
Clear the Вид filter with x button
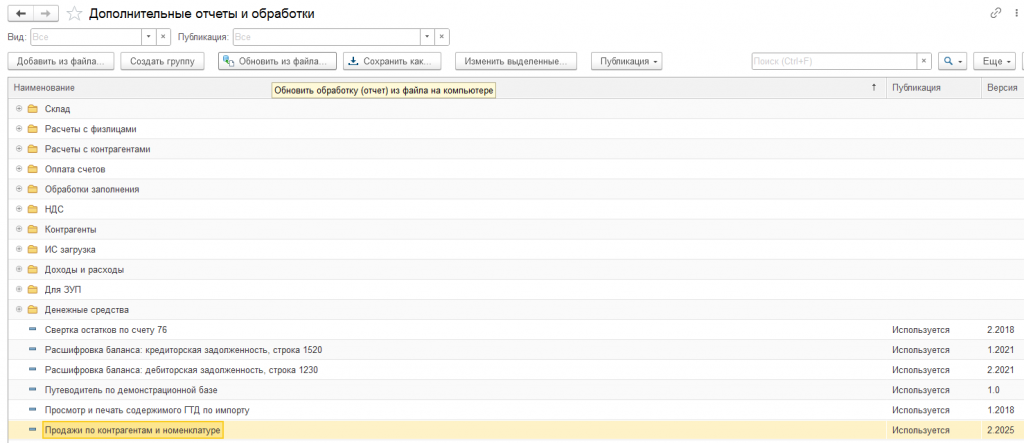click(x=164, y=37)
